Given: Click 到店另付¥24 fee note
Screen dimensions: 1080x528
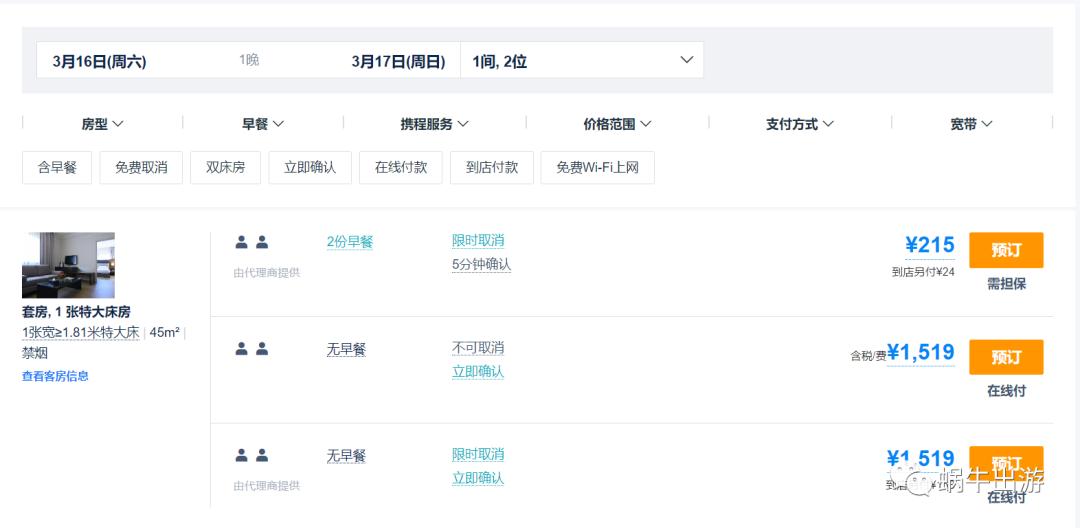Looking at the screenshot, I should coord(923,272).
